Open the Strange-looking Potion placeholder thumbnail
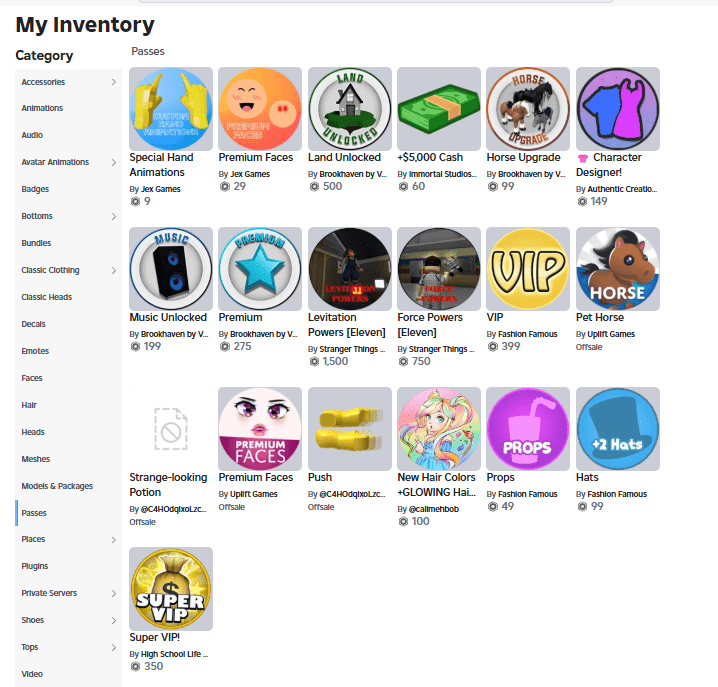The image size is (718, 687). pyautogui.click(x=171, y=429)
